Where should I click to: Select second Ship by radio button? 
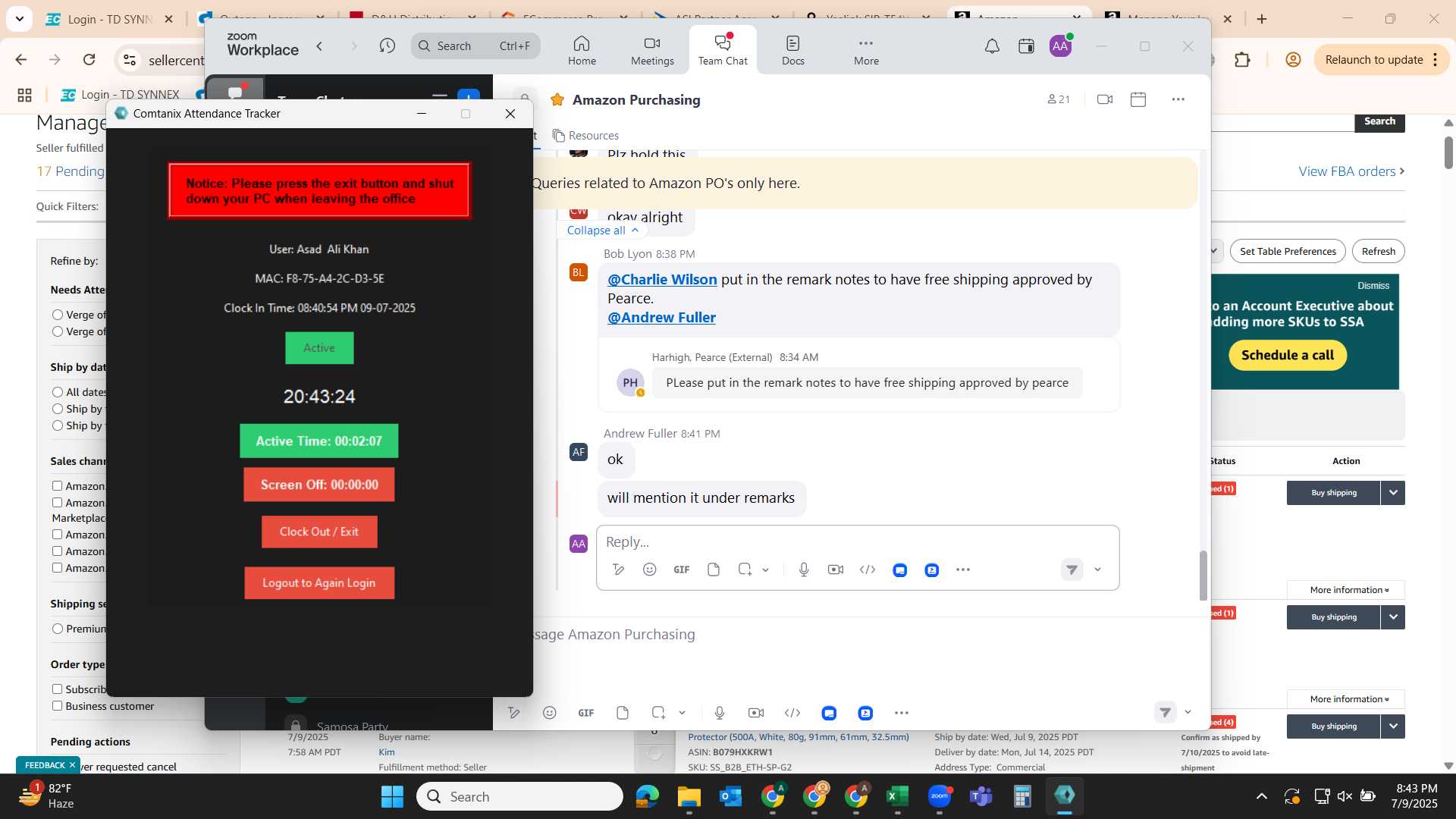point(57,425)
